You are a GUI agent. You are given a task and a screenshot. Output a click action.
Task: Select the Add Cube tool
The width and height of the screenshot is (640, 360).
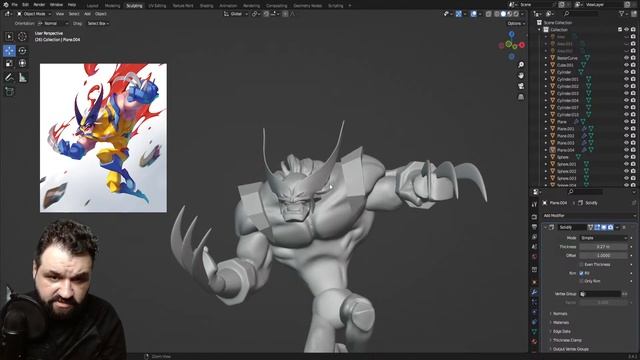click(x=9, y=91)
